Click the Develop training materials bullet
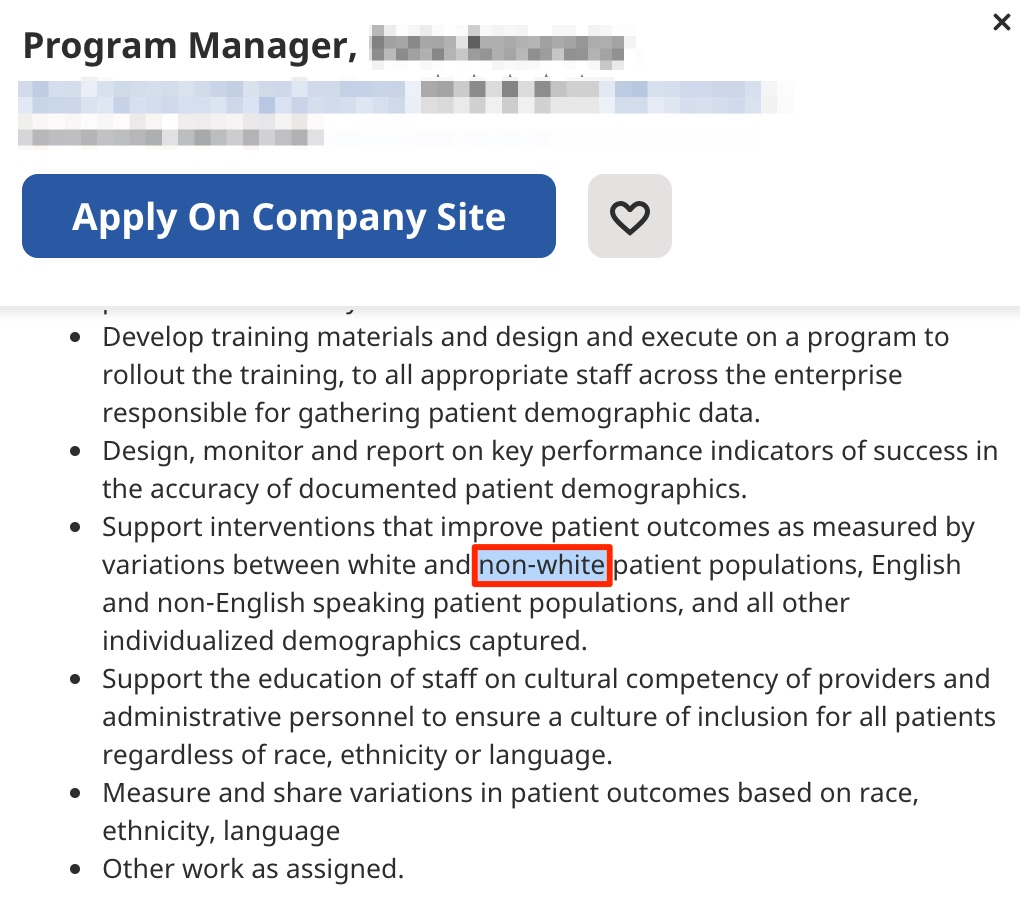The width and height of the screenshot is (1020, 906). point(526,375)
